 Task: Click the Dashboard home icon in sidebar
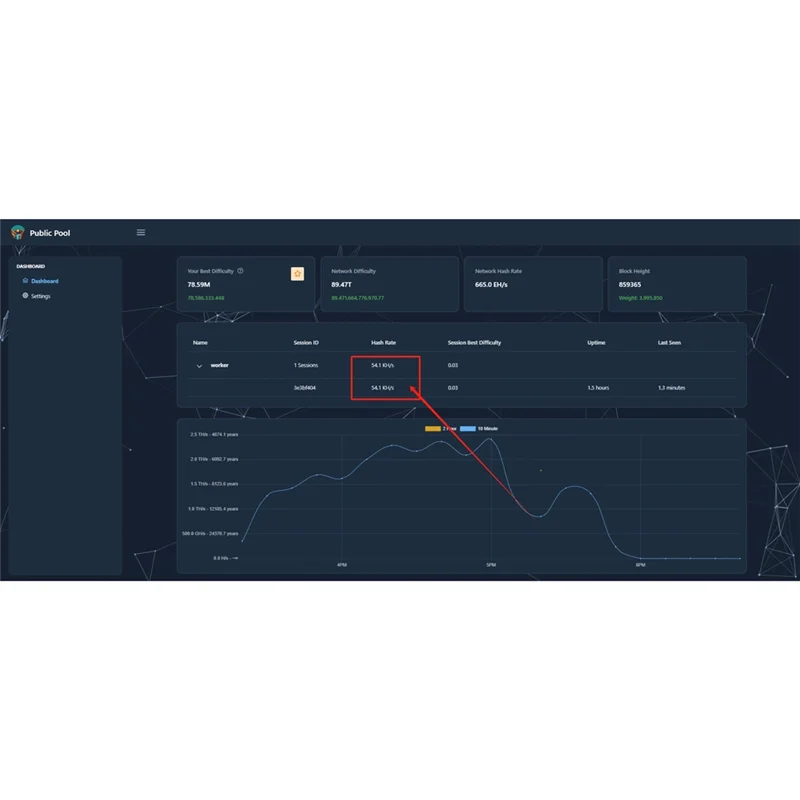click(25, 281)
